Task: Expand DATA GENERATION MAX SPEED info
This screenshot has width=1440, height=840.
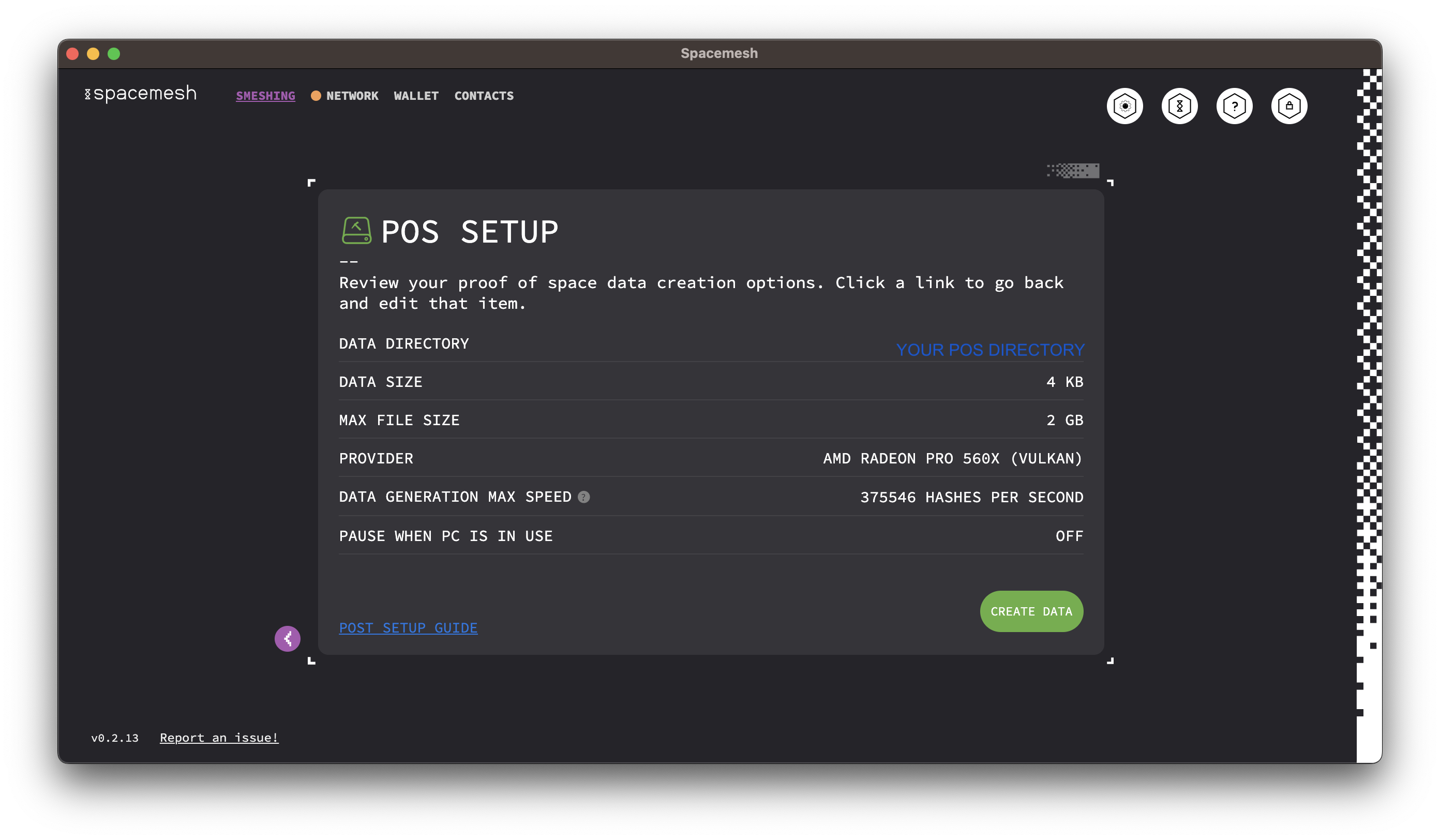Action: [584, 497]
